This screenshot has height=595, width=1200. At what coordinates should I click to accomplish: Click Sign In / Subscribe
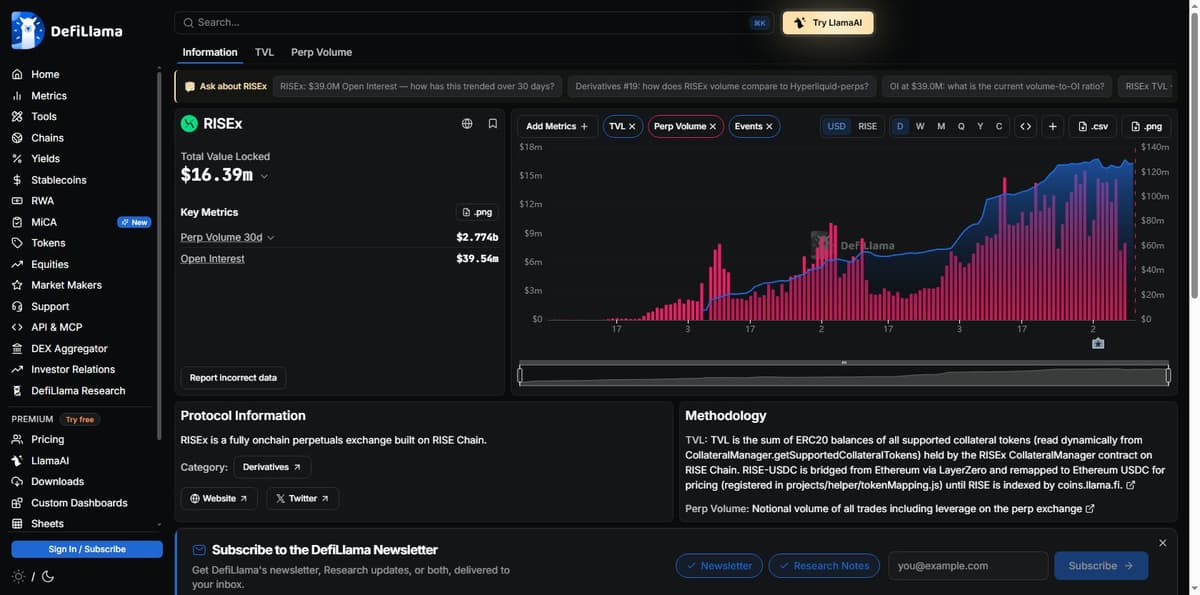tap(87, 549)
